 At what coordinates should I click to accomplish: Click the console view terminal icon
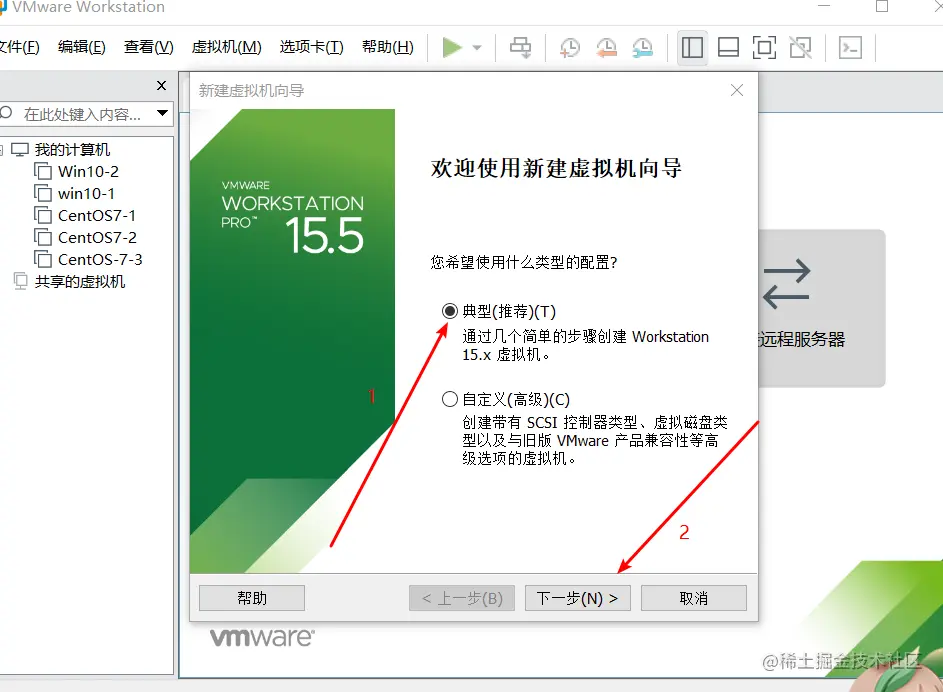[x=850, y=47]
